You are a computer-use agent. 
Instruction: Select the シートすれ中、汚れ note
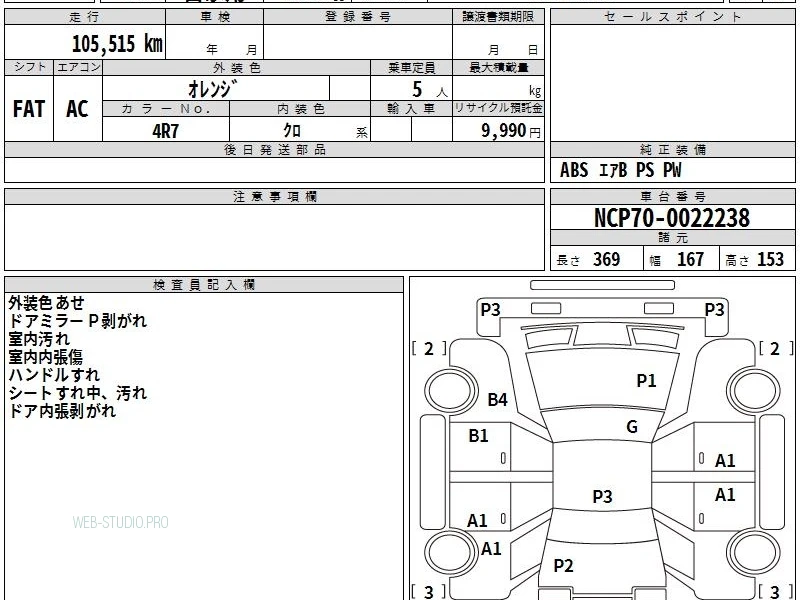[78, 393]
